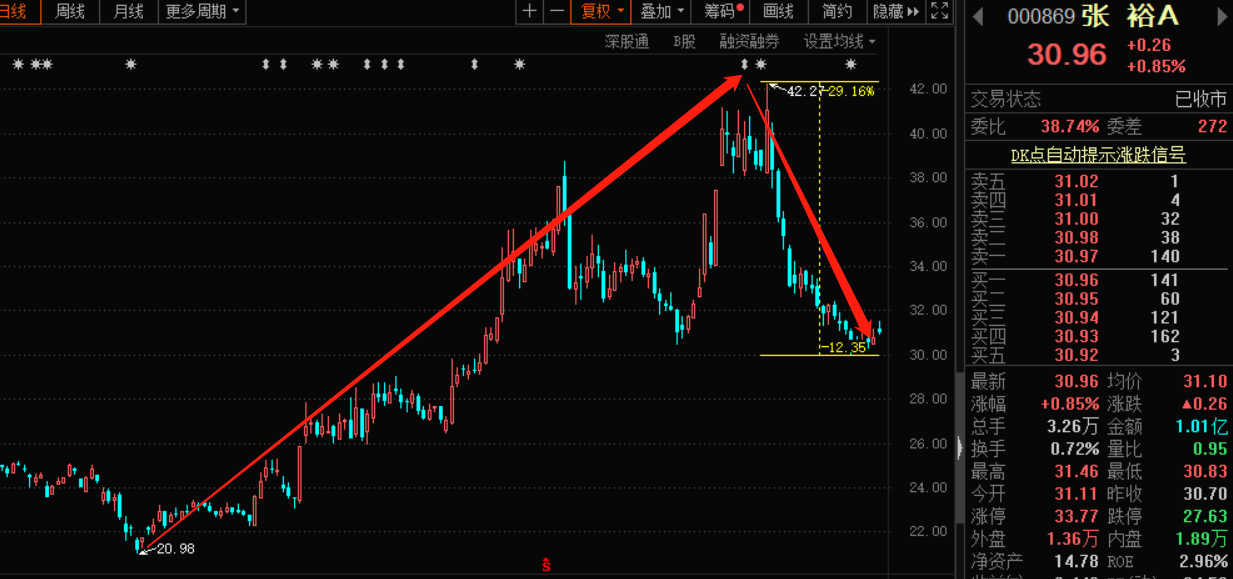Click 内盘 value 1.89万
Image resolution: width=1233 pixels, height=579 pixels.
(x=1200, y=539)
